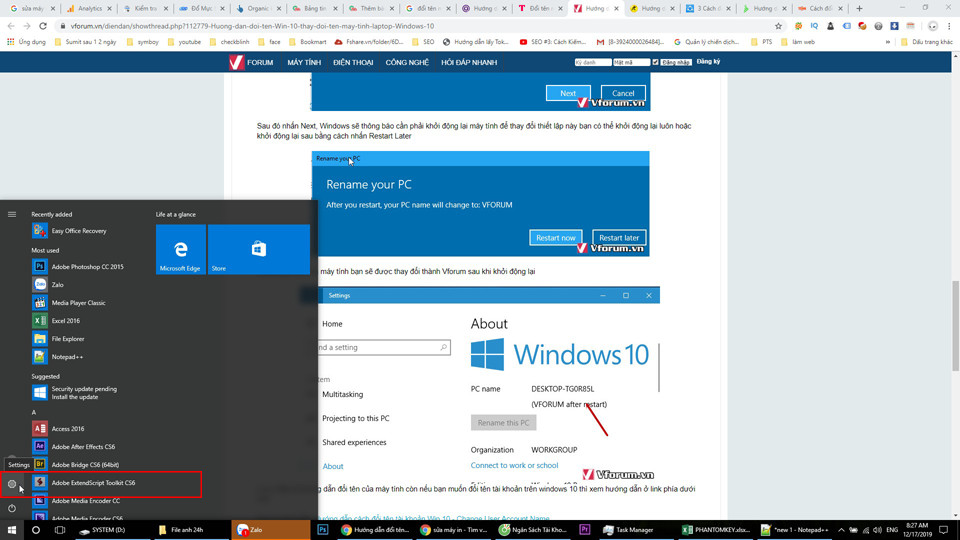Open Zalo taskbar button
The image size is (960, 540).
pos(271,530)
